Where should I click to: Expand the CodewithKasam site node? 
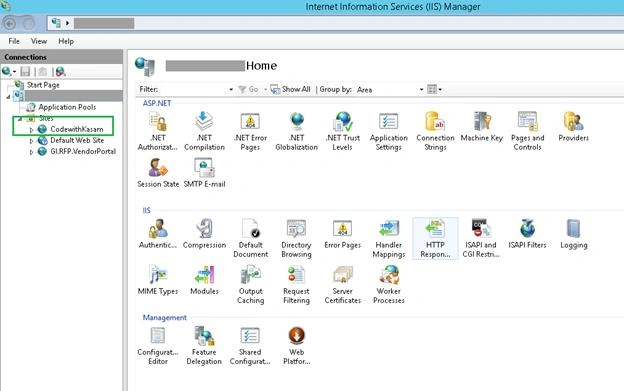[31, 130]
